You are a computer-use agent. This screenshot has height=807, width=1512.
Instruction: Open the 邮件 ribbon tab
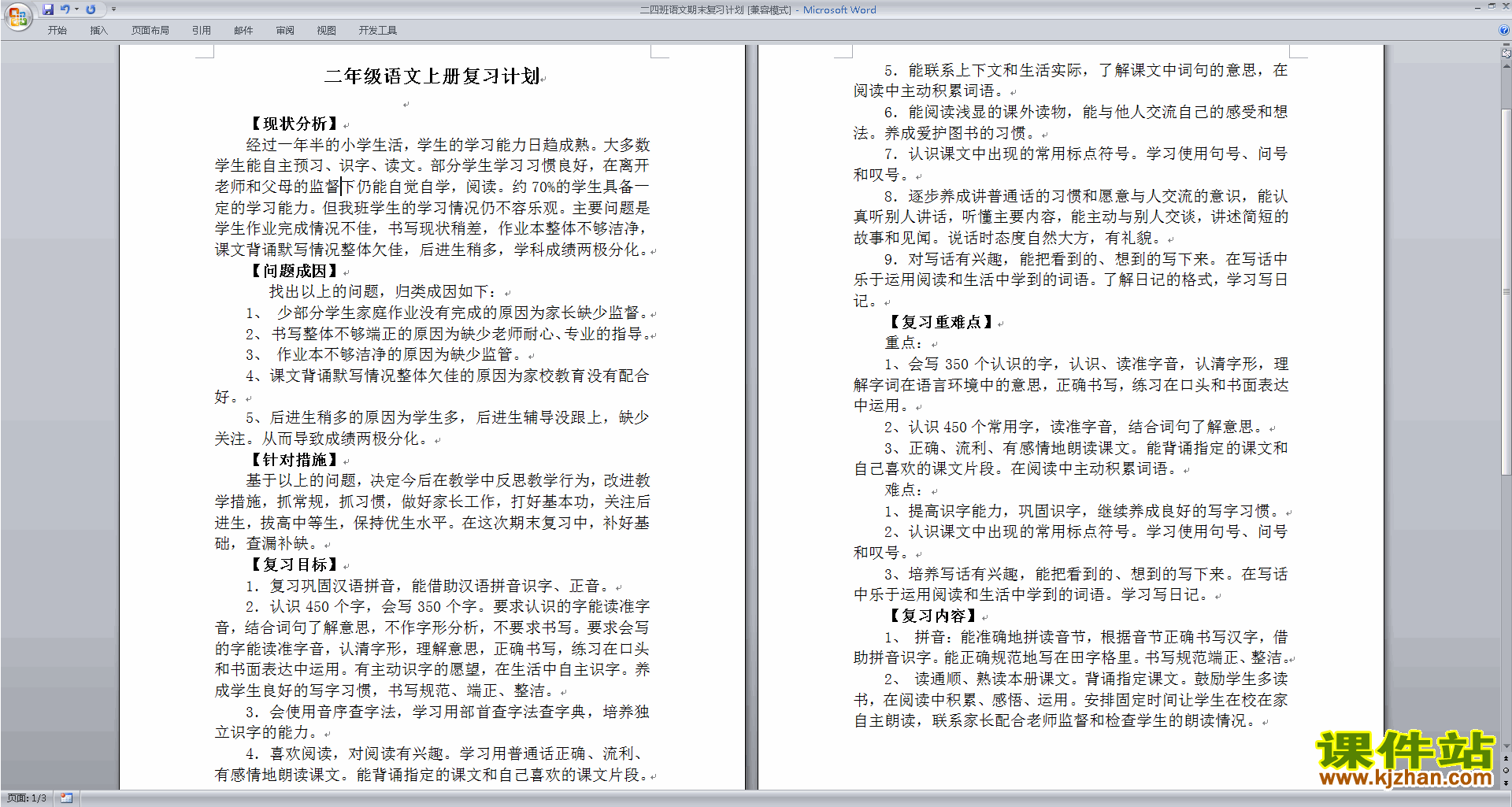click(243, 31)
